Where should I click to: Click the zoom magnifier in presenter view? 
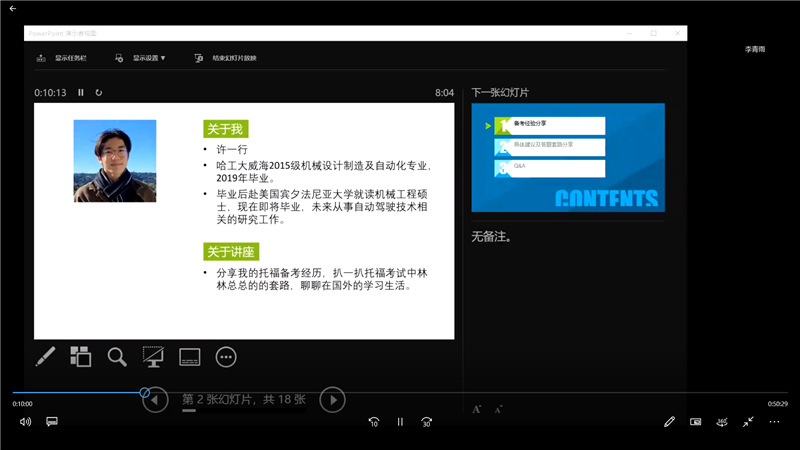(x=117, y=356)
